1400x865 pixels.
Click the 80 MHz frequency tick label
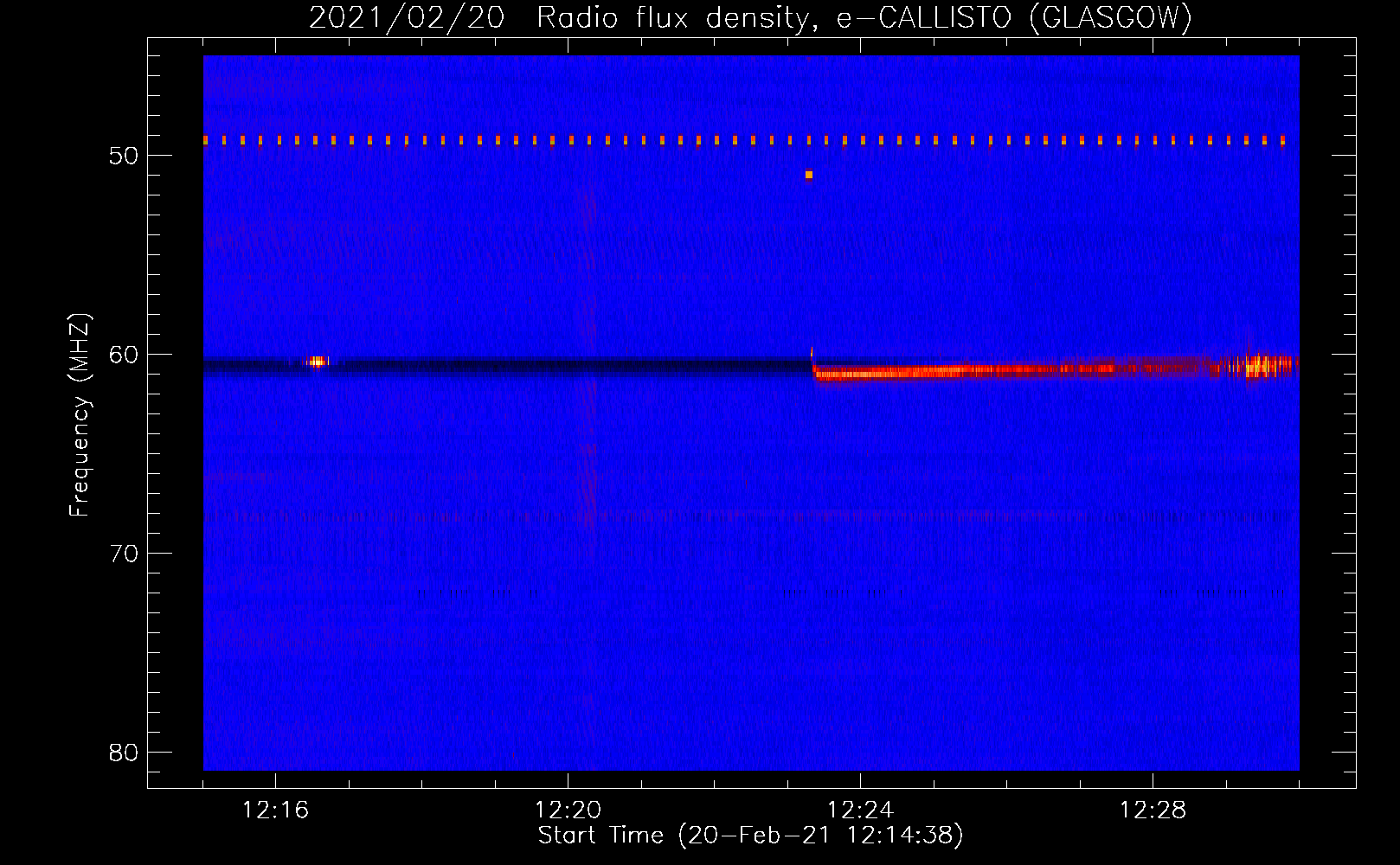coord(124,753)
